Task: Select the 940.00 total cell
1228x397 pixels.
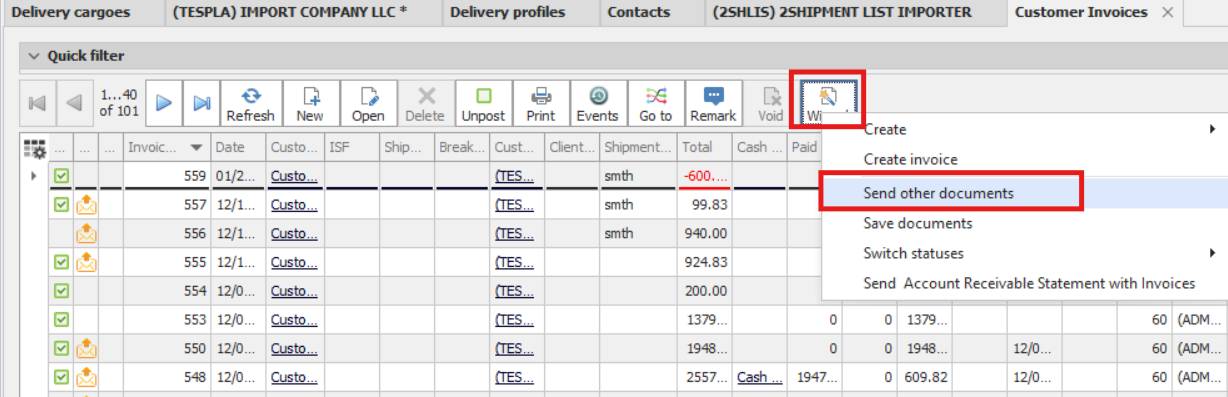Action: 706,234
